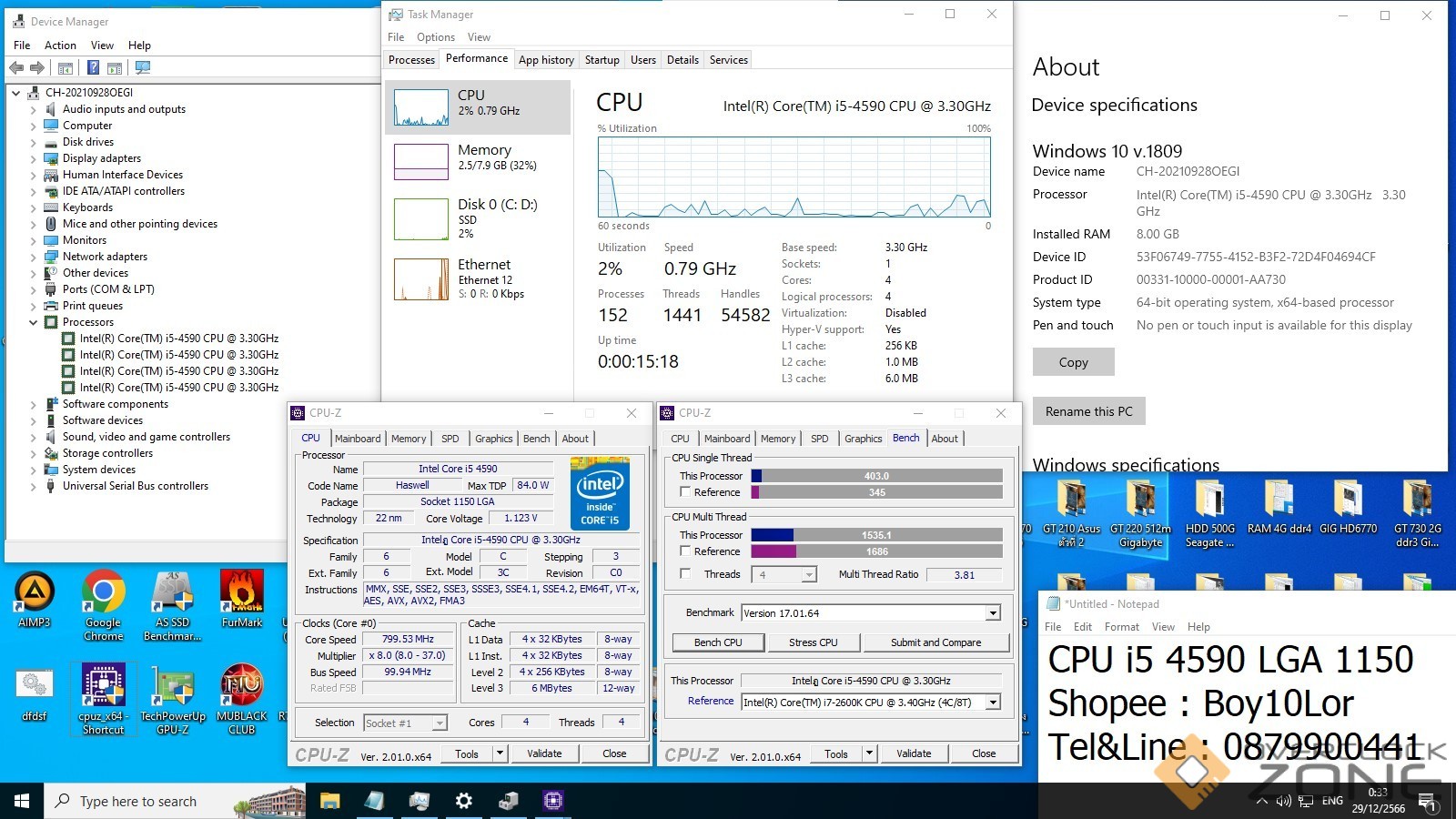Open the Mainboard tab in CPU-Z
This screenshot has width=1456, height=819.
(x=358, y=439)
